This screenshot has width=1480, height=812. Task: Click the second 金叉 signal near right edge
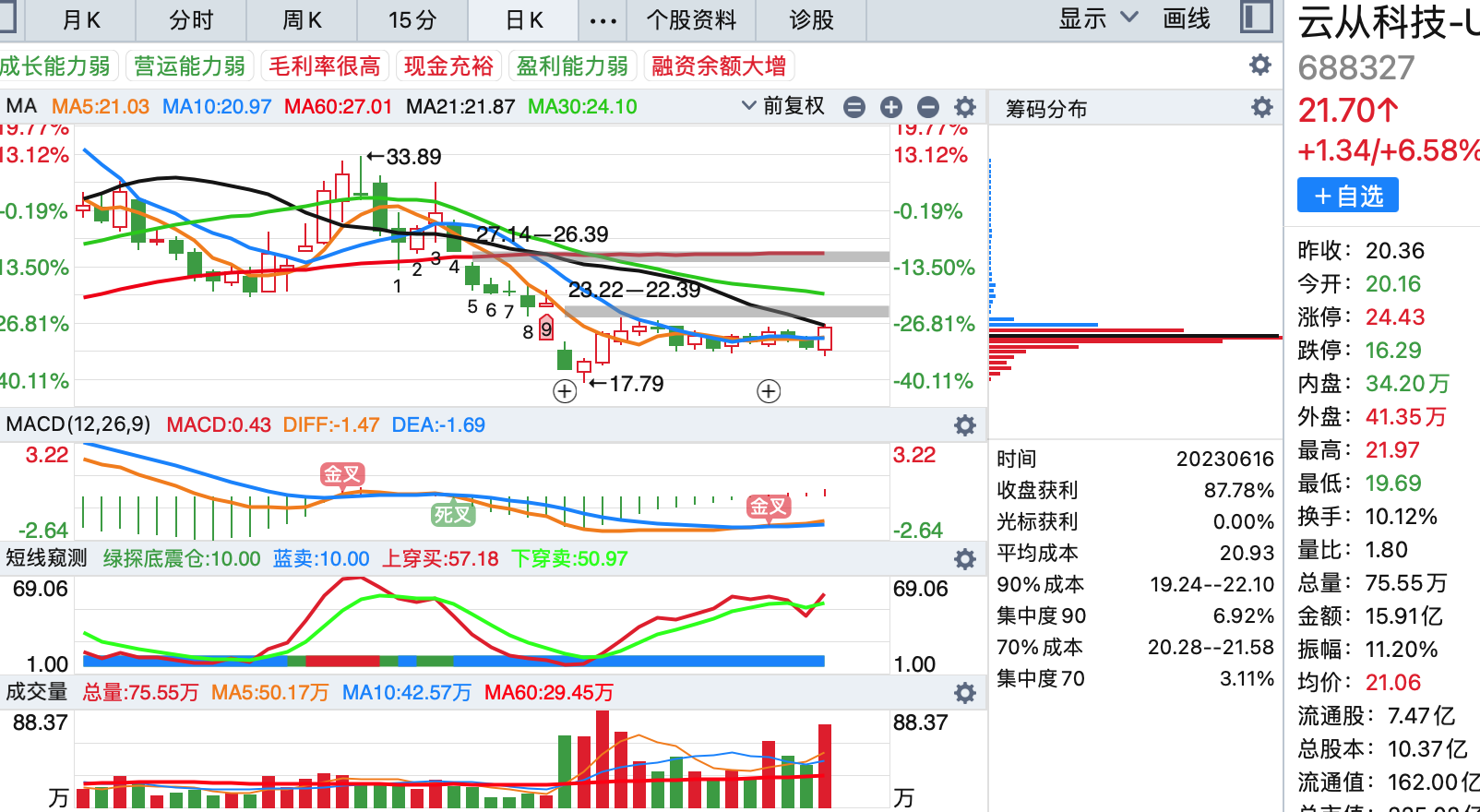[x=769, y=506]
